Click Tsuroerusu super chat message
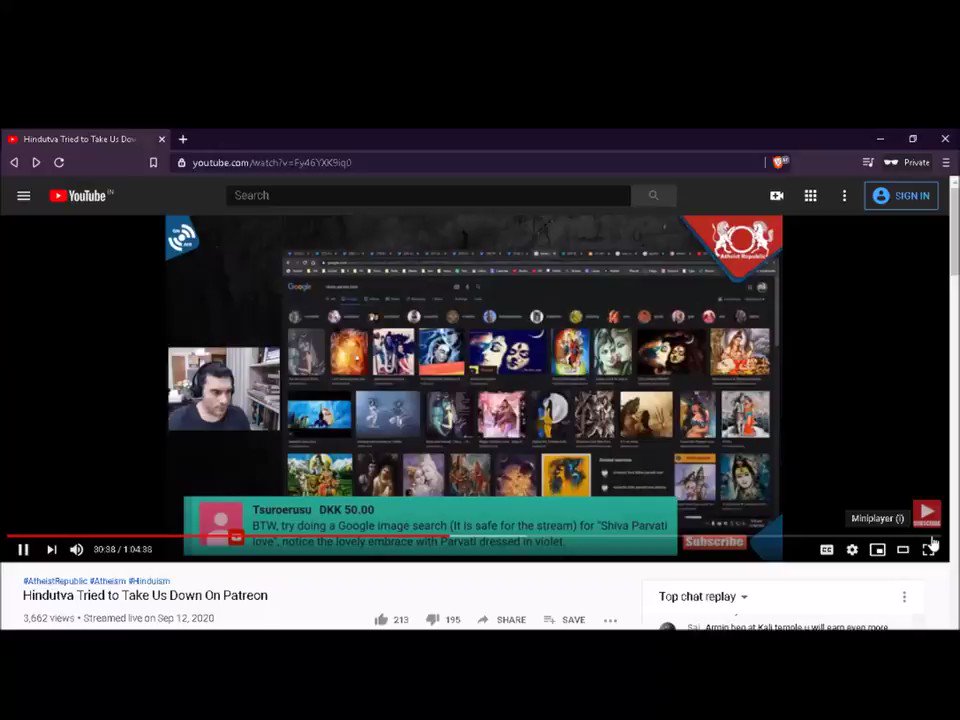 pyautogui.click(x=430, y=527)
